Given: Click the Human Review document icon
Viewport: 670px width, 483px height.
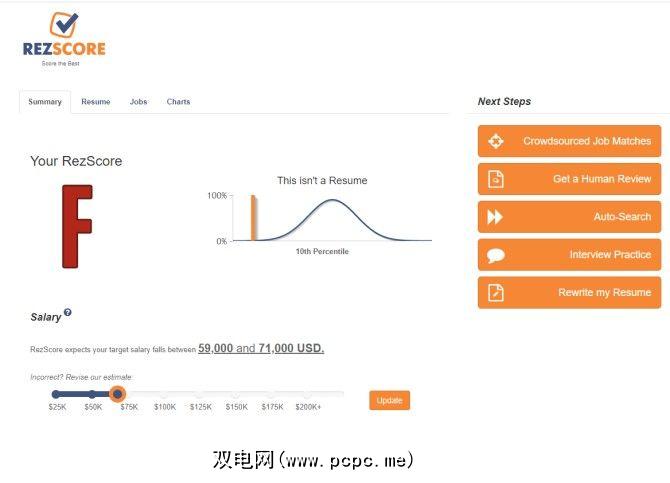Looking at the screenshot, I should pyautogui.click(x=496, y=179).
